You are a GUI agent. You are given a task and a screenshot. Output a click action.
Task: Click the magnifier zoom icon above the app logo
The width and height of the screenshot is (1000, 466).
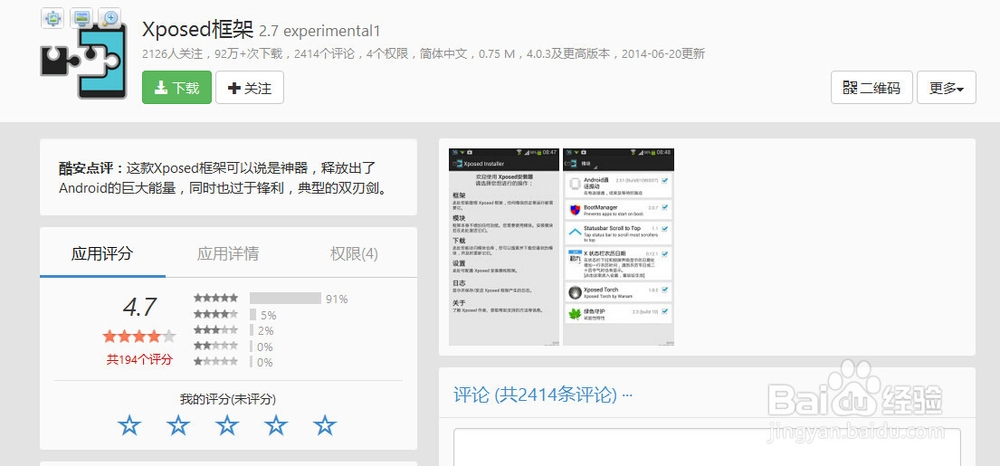click(110, 18)
